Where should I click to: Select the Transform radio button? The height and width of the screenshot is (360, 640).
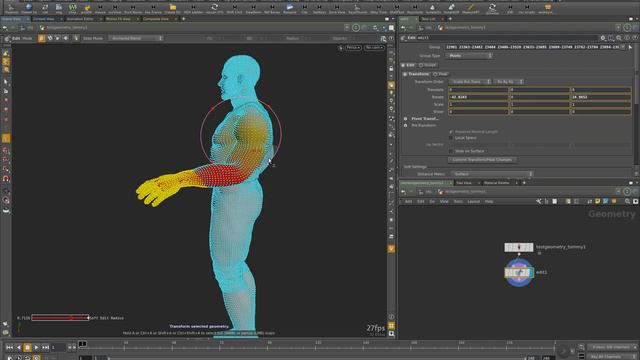(405, 74)
